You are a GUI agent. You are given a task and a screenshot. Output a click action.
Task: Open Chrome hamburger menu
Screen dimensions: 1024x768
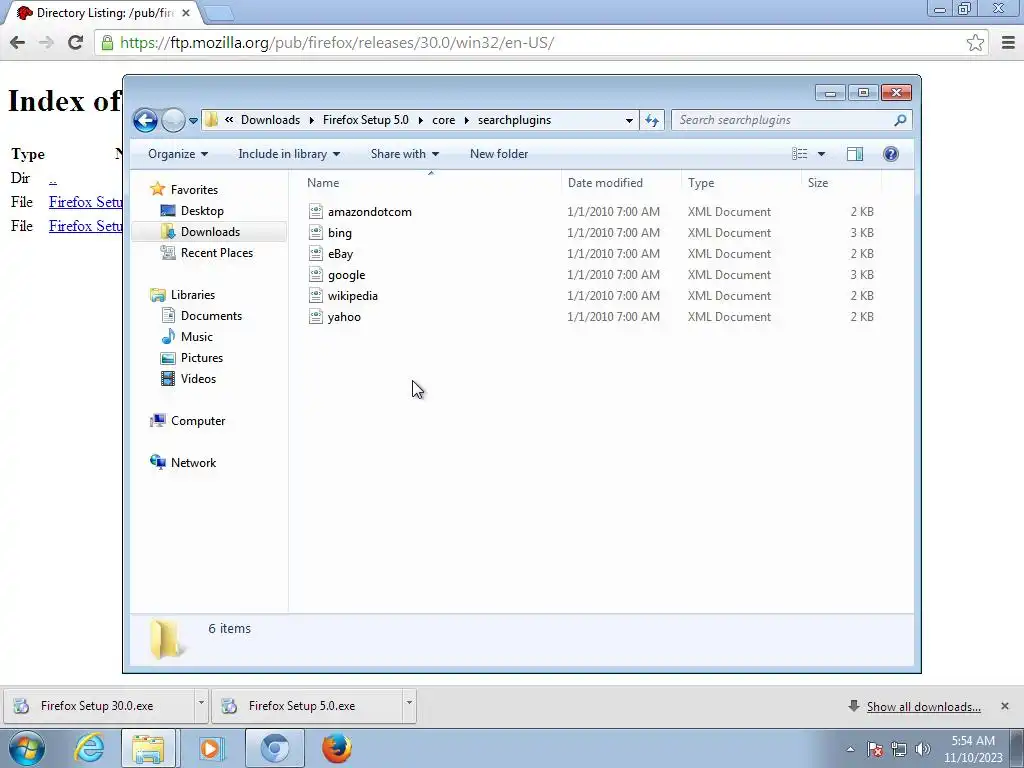[1008, 43]
